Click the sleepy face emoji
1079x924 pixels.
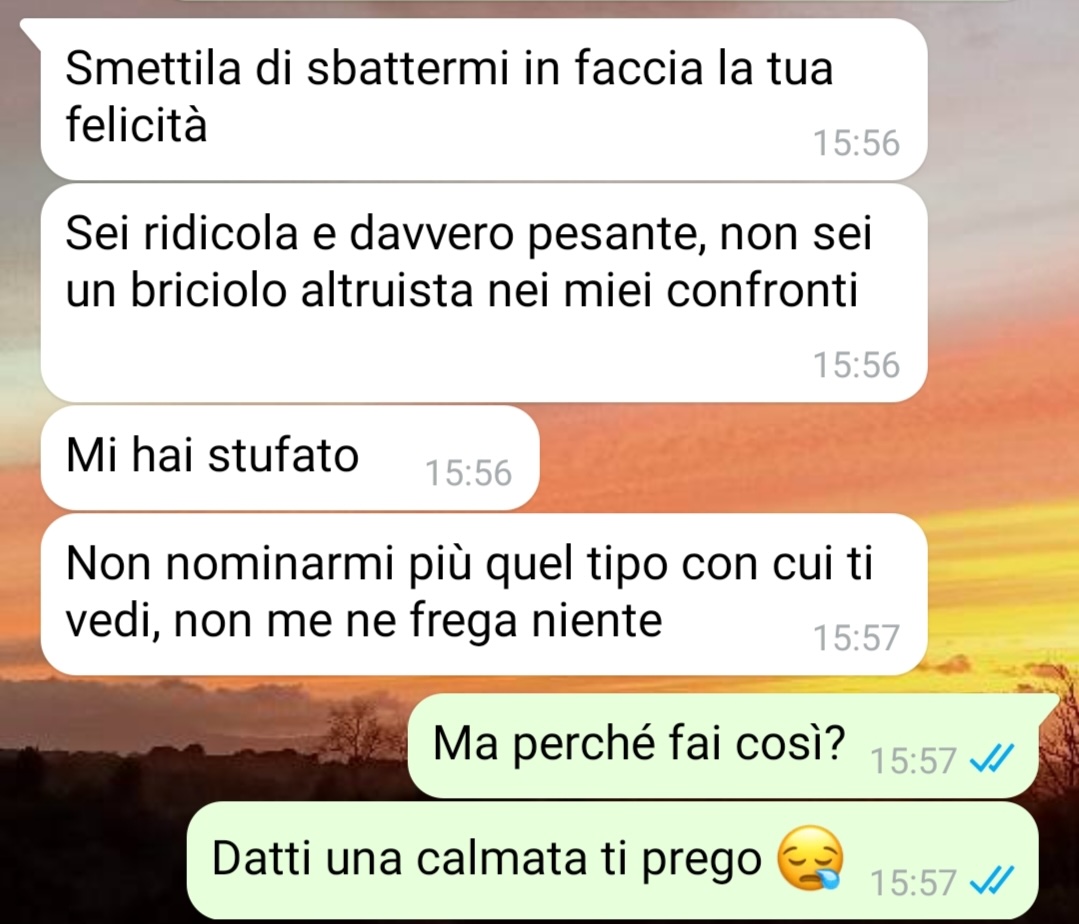[810, 858]
